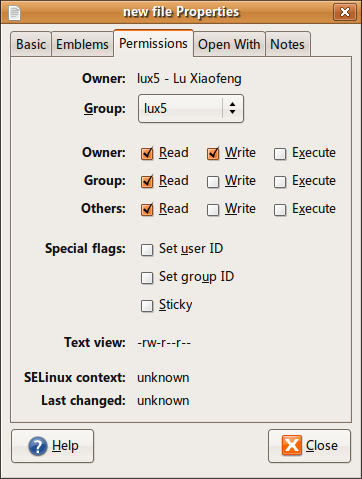
Task: Click the Close button
Action: 309,446
